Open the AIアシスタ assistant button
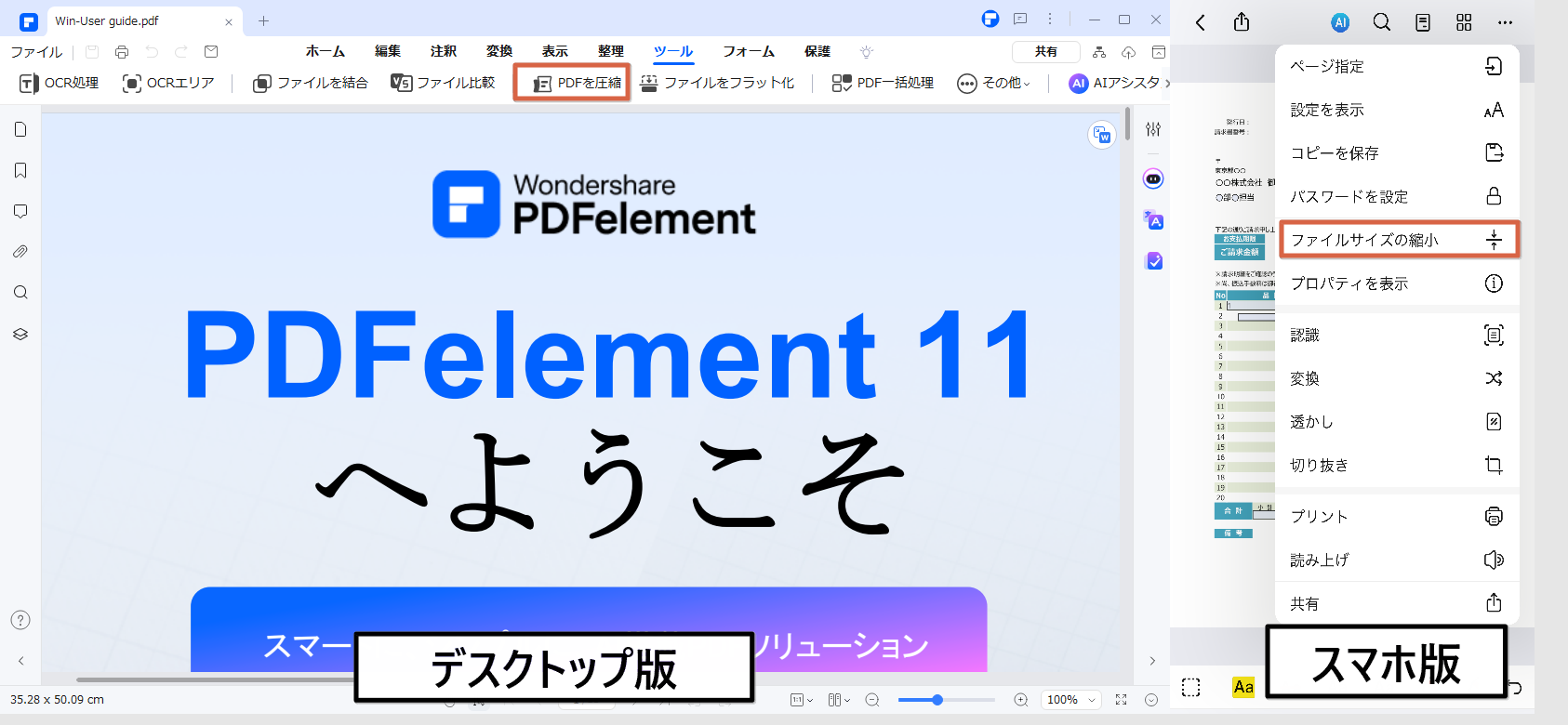This screenshot has width=1568, height=725. coord(1114,83)
